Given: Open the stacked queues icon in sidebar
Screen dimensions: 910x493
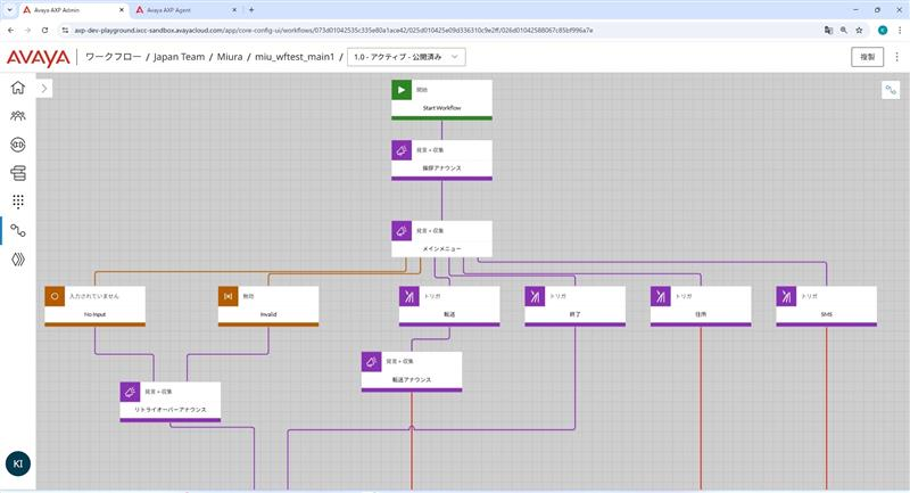Looking at the screenshot, I should tap(18, 173).
